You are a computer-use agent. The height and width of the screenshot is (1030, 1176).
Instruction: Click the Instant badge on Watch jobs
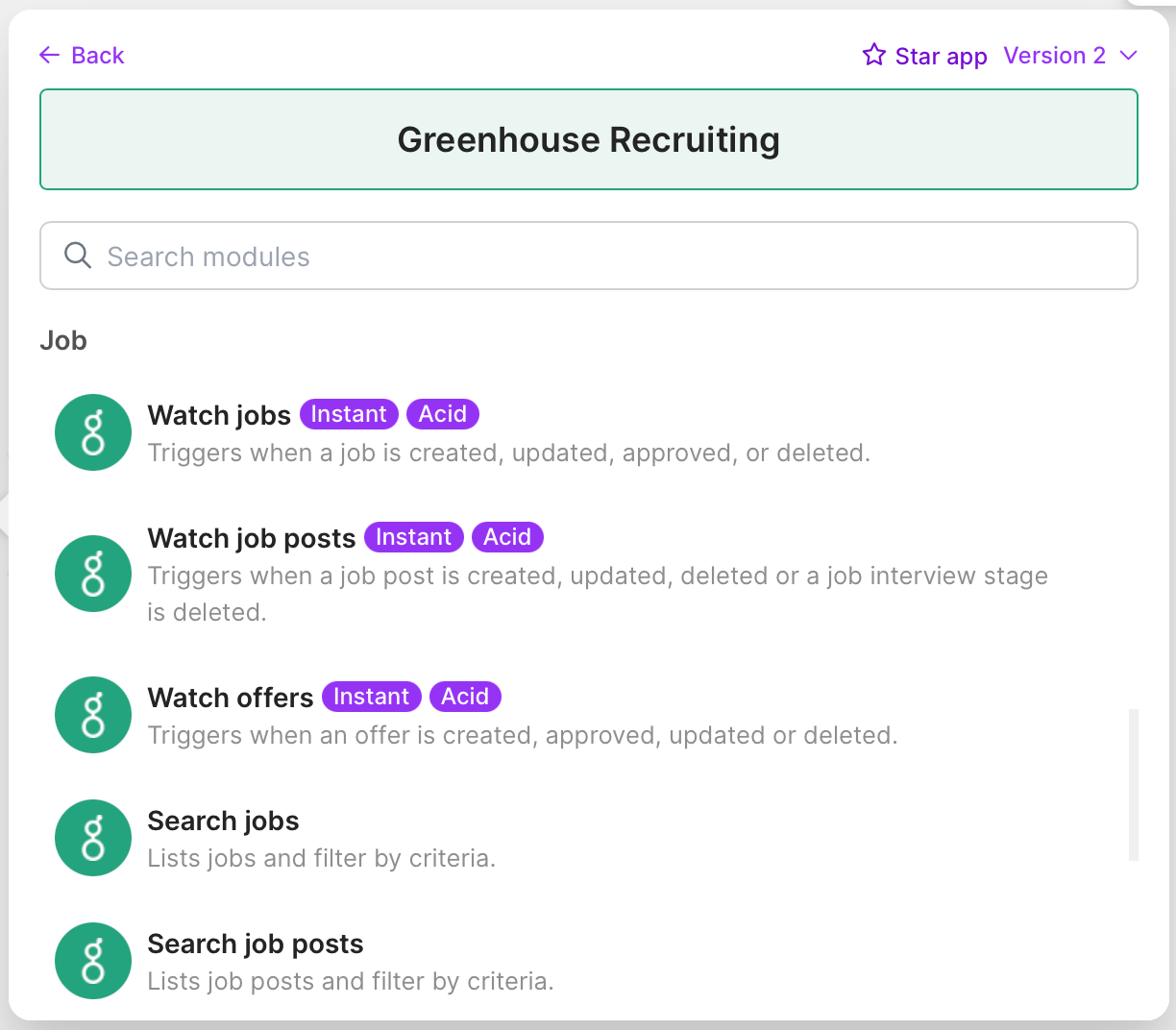(x=349, y=414)
